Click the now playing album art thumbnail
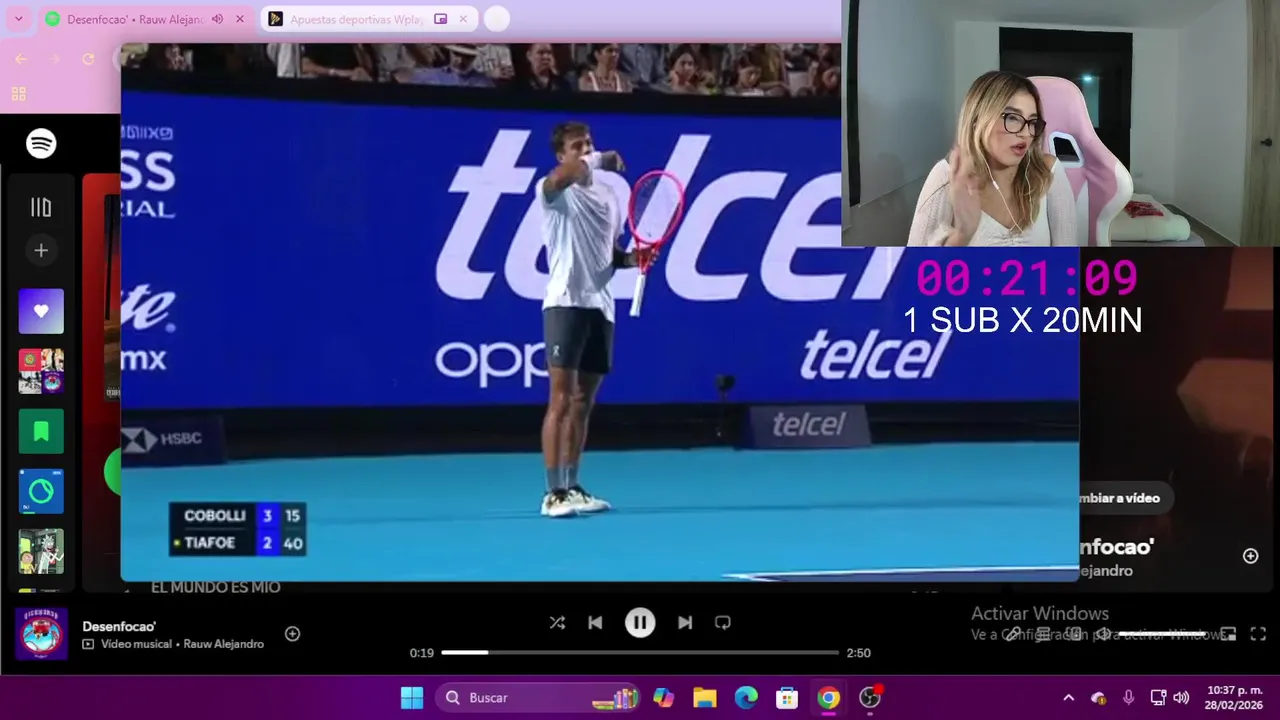Viewport: 1280px width, 720px height. [41, 633]
